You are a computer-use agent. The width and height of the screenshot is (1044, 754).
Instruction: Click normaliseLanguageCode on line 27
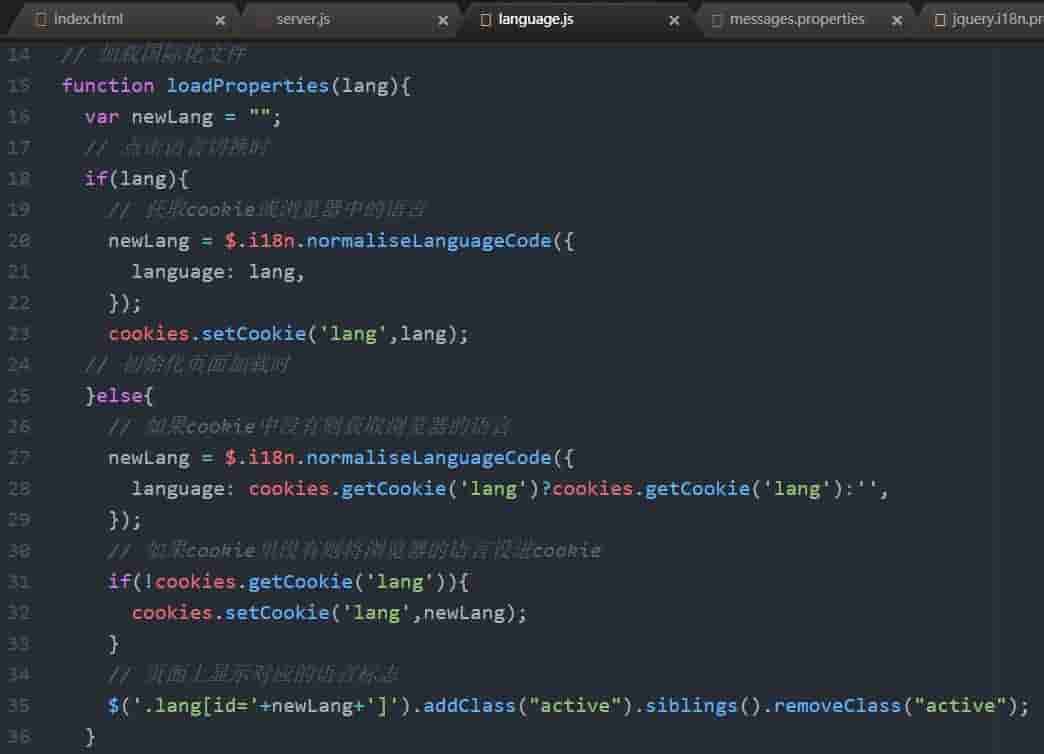pyautogui.click(x=429, y=458)
